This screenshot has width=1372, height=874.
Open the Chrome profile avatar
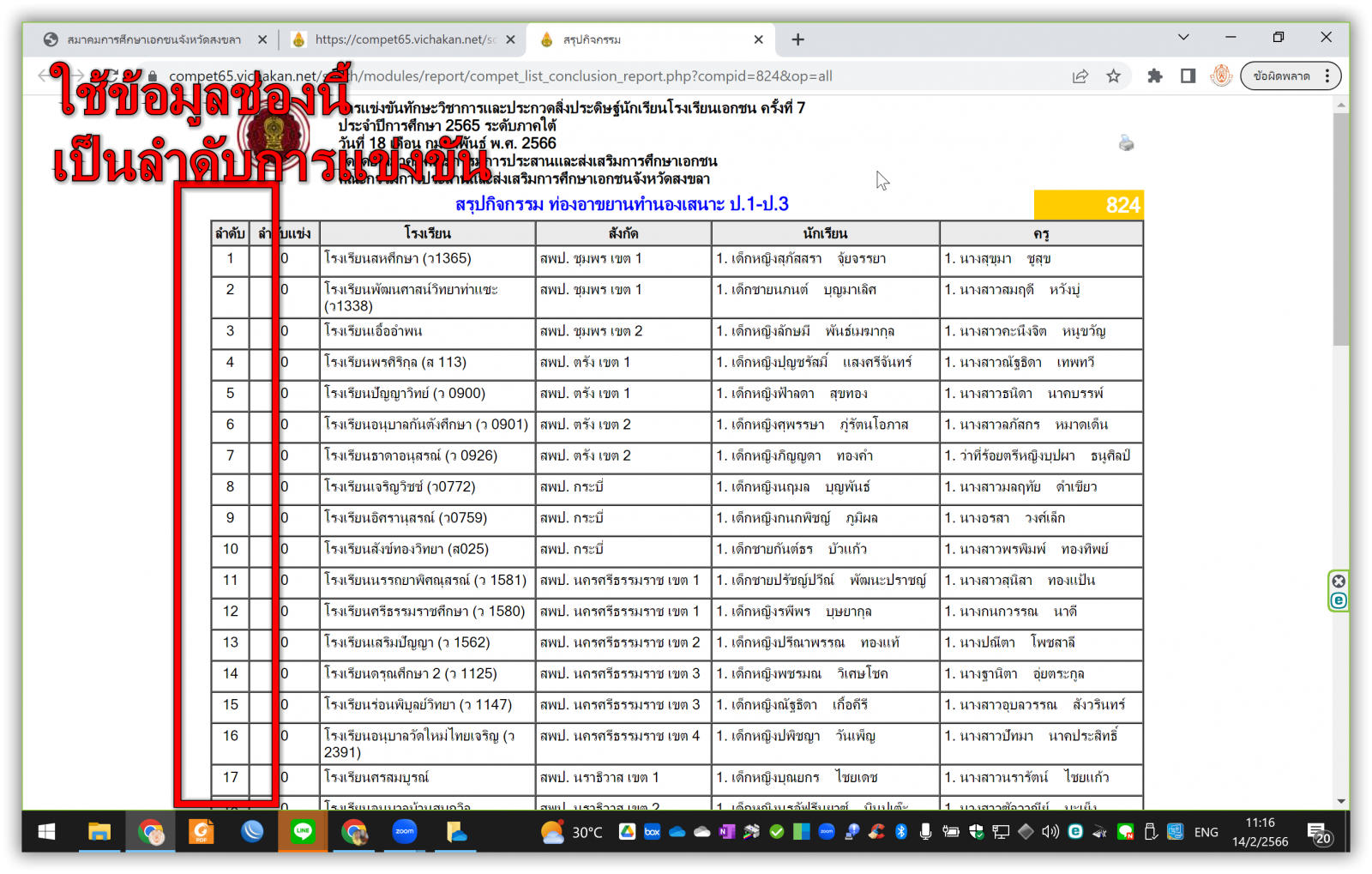(1221, 76)
